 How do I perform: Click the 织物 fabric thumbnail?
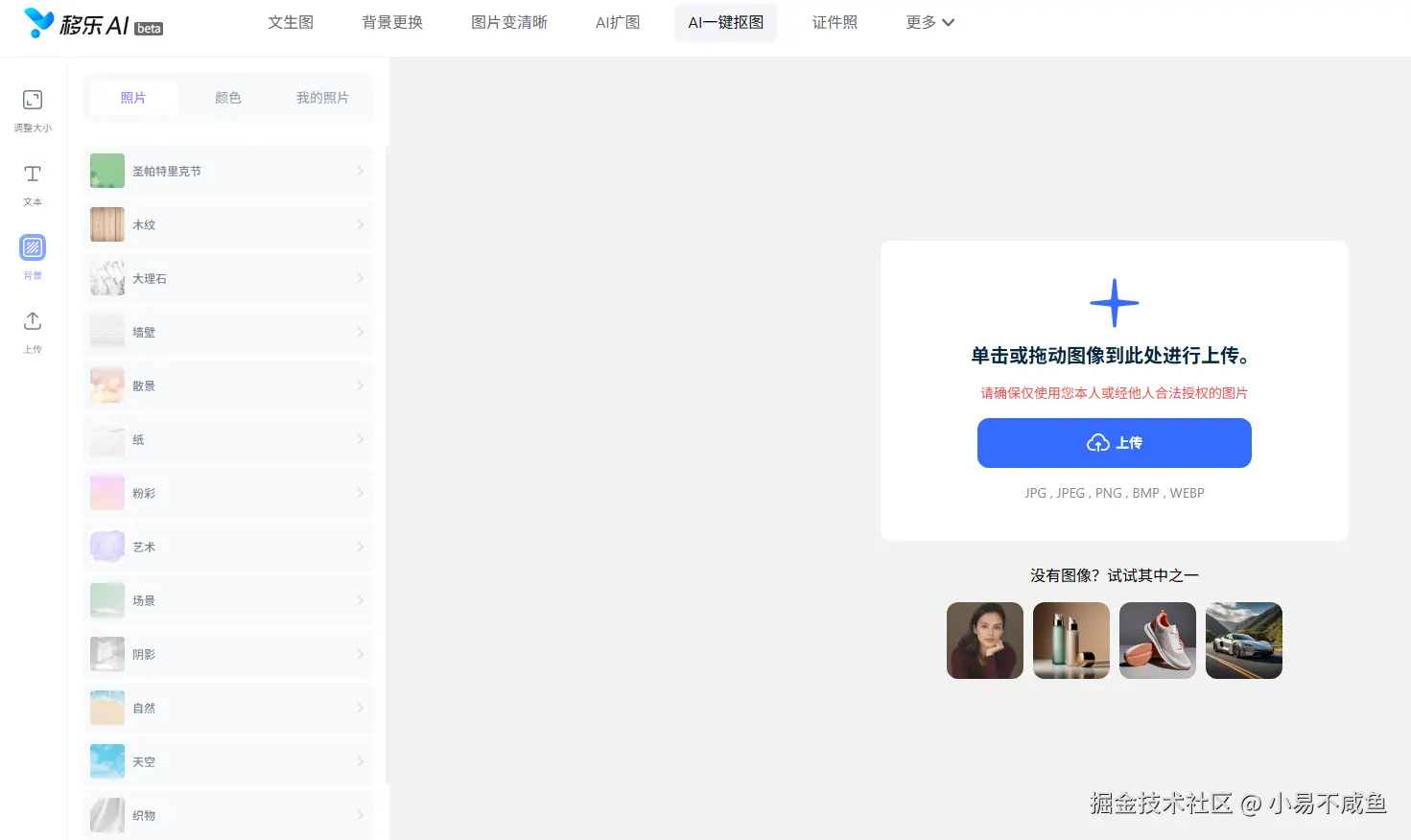pyautogui.click(x=107, y=815)
